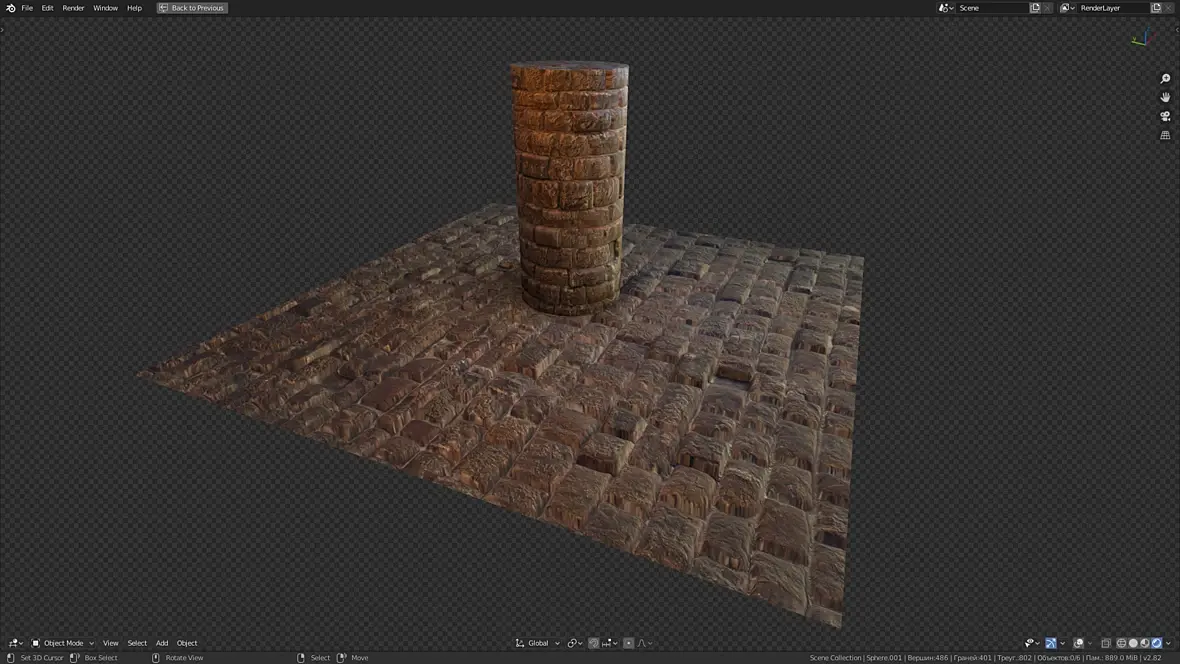Toggle the show gizmo button
This screenshot has width=1180, height=664.
click(1051, 643)
